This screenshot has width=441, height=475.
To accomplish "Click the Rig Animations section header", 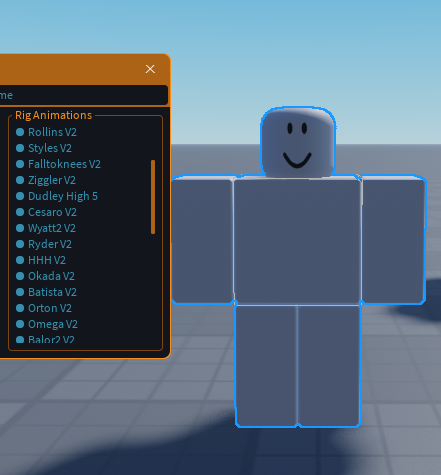I will (53, 115).
